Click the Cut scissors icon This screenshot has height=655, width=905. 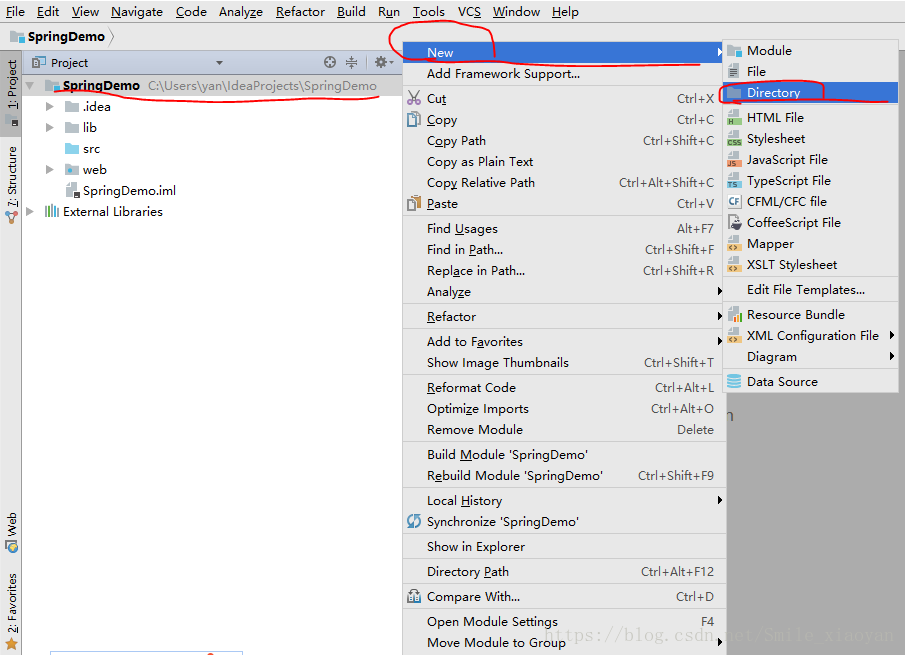414,98
